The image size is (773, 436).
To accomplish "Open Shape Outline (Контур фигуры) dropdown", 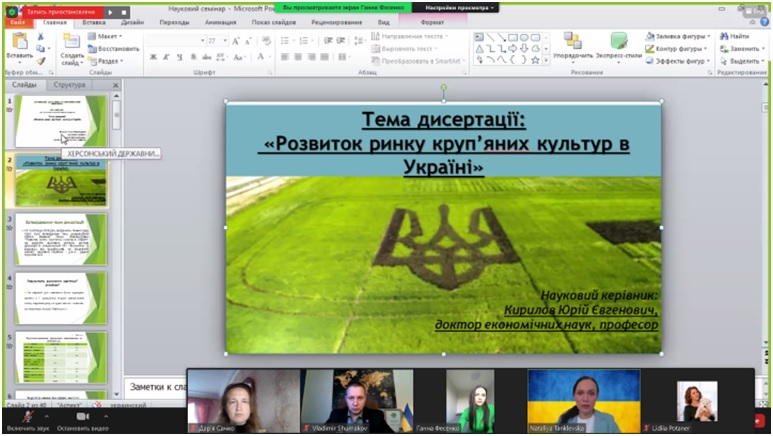I will pos(676,48).
